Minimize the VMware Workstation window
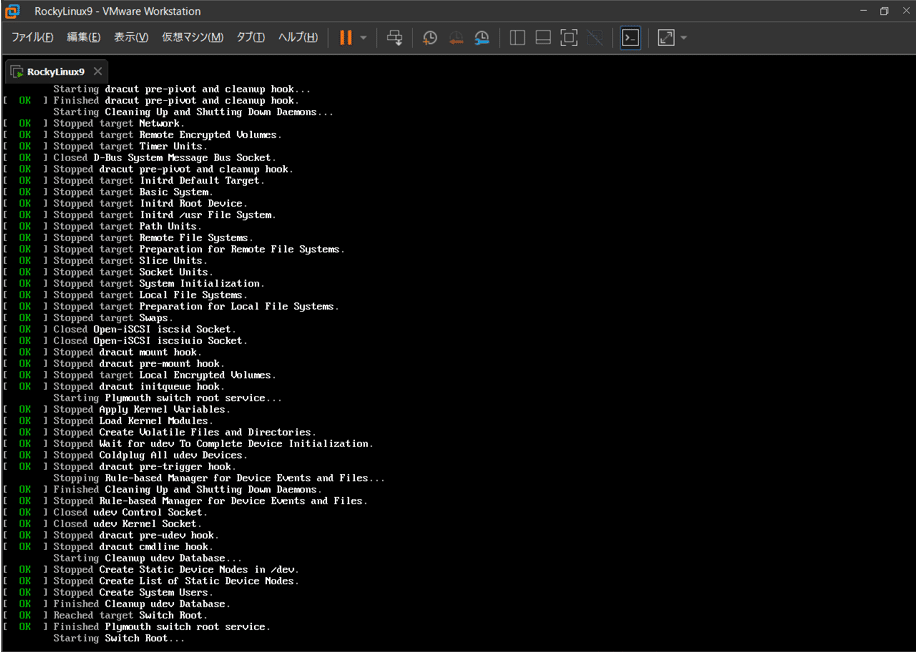The image size is (916, 652). coord(863,11)
